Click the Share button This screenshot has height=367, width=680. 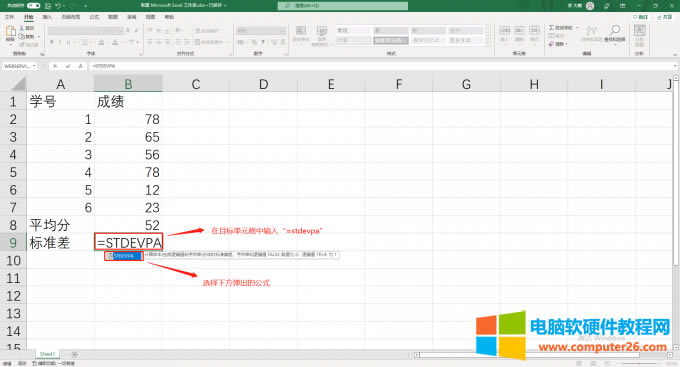pyautogui.click(x=664, y=17)
